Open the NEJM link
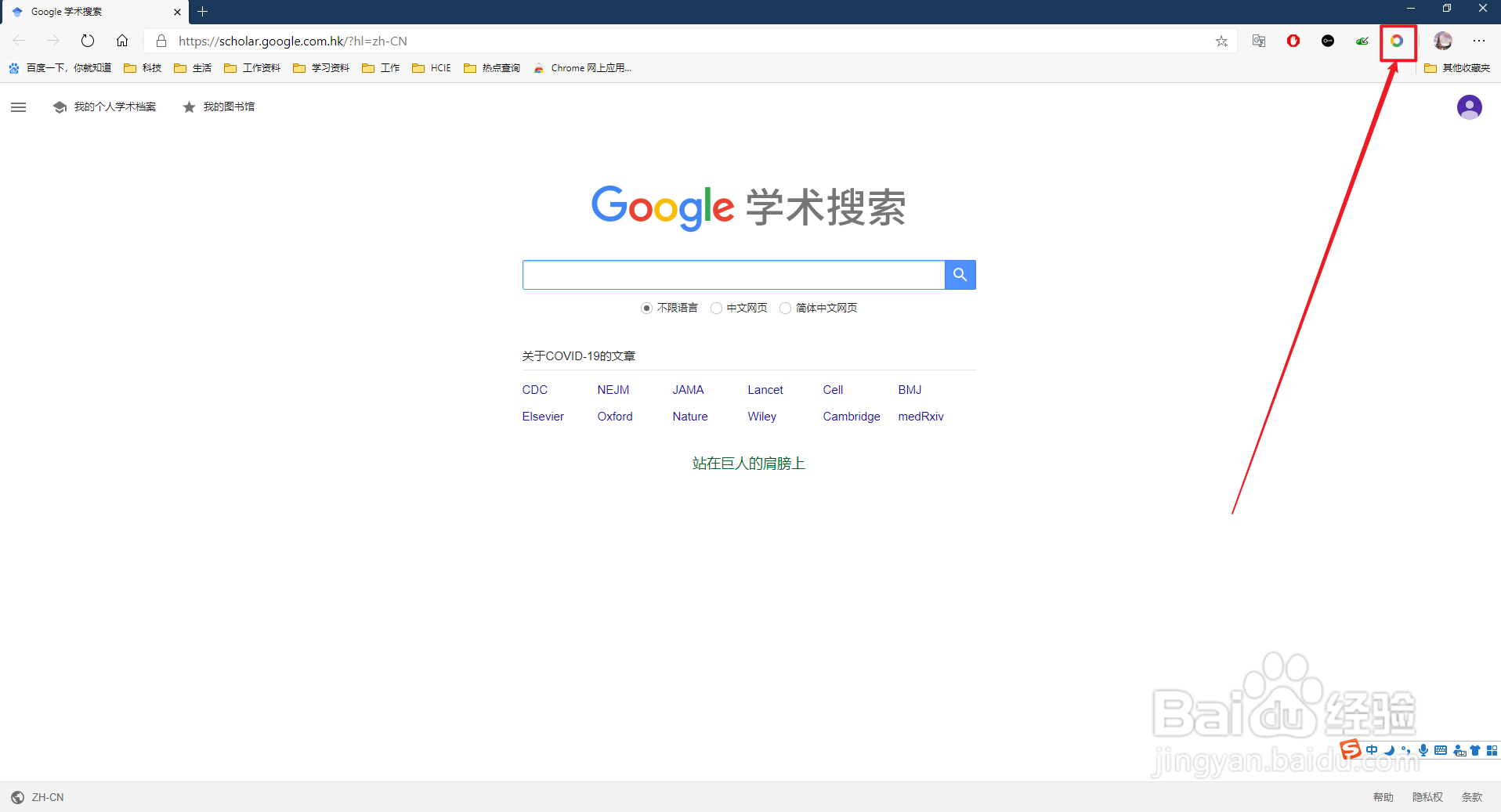The height and width of the screenshot is (812, 1501). click(x=613, y=390)
